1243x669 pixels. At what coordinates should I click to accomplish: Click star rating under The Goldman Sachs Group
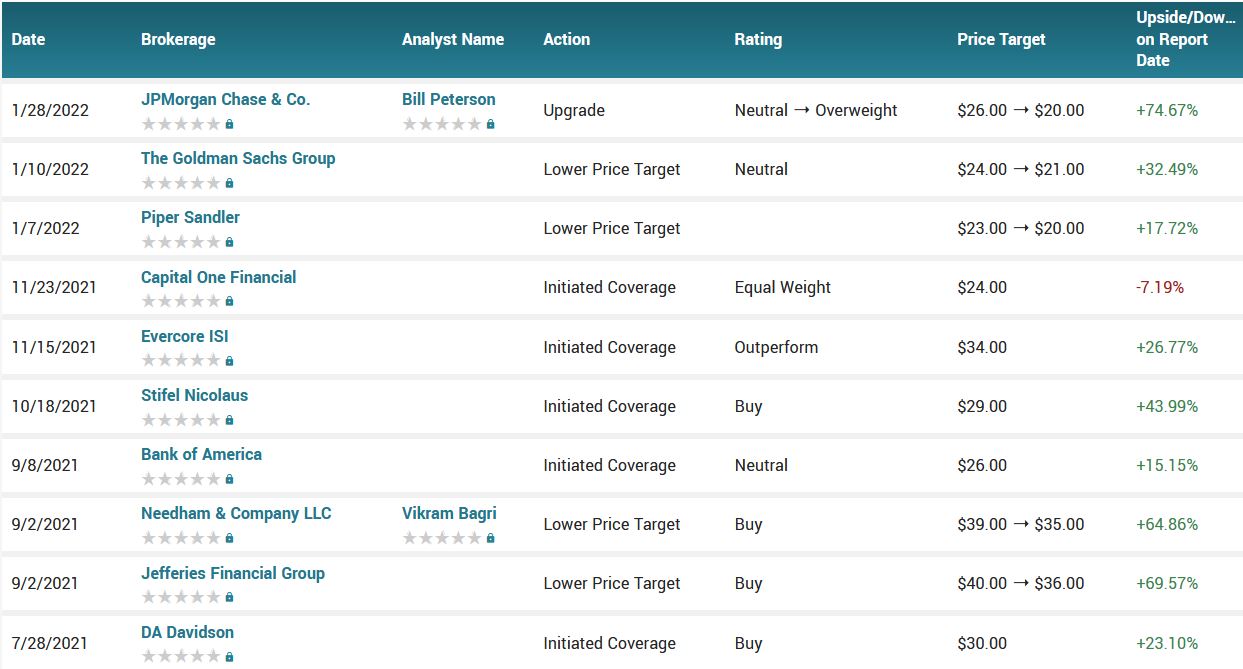181,183
